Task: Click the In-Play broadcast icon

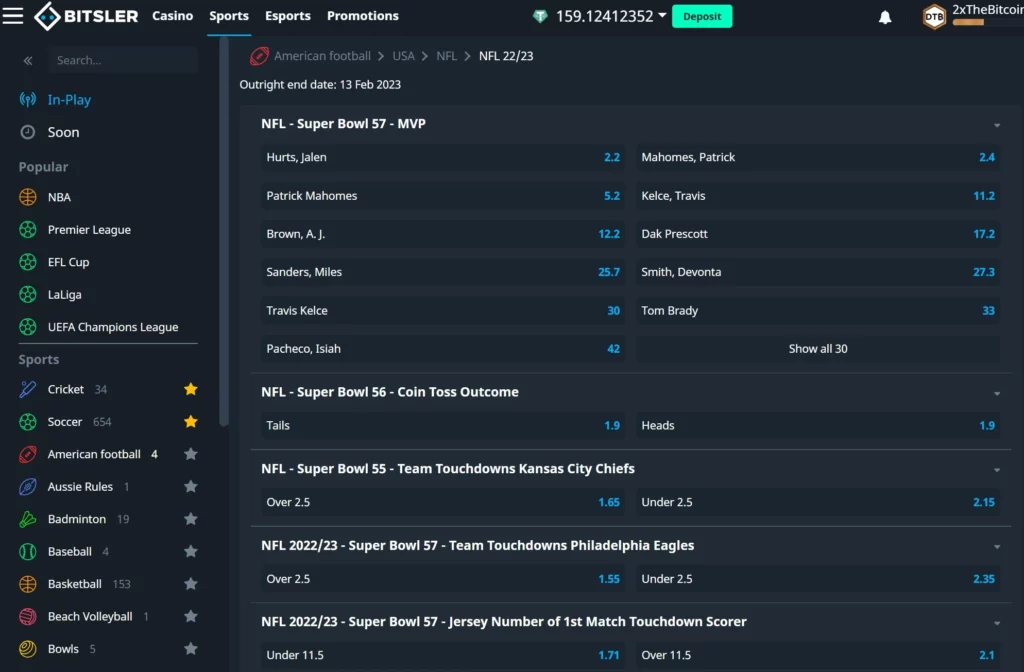Action: pos(27,99)
